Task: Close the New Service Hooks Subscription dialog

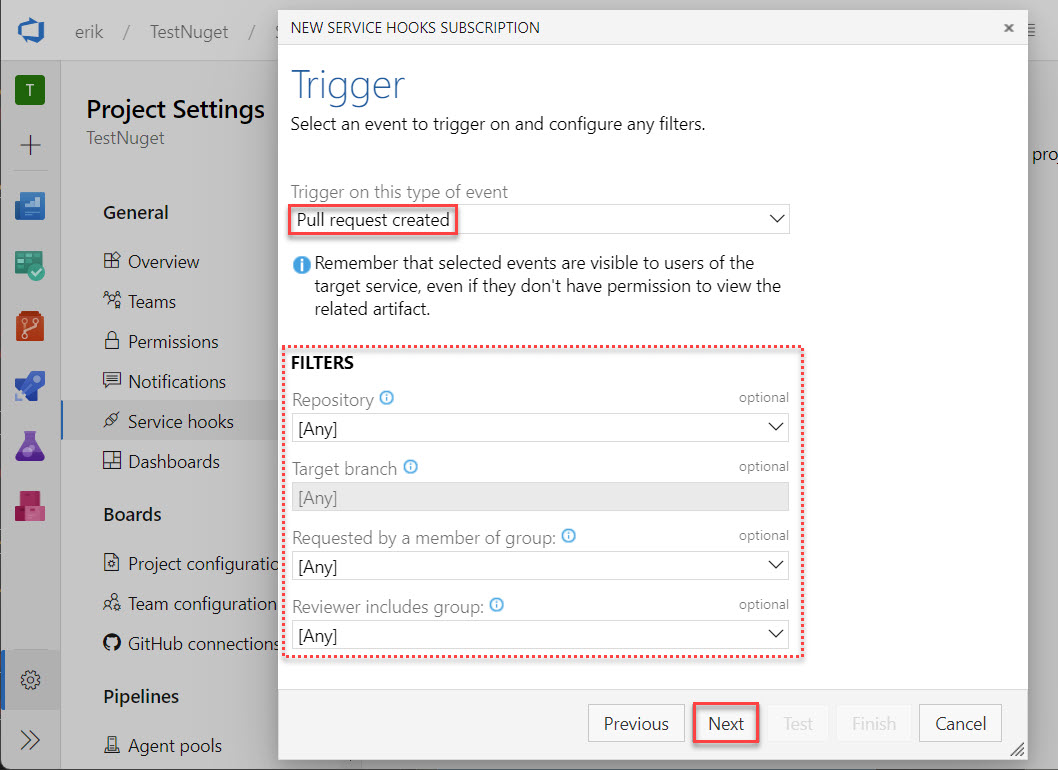Action: pos(1009,28)
